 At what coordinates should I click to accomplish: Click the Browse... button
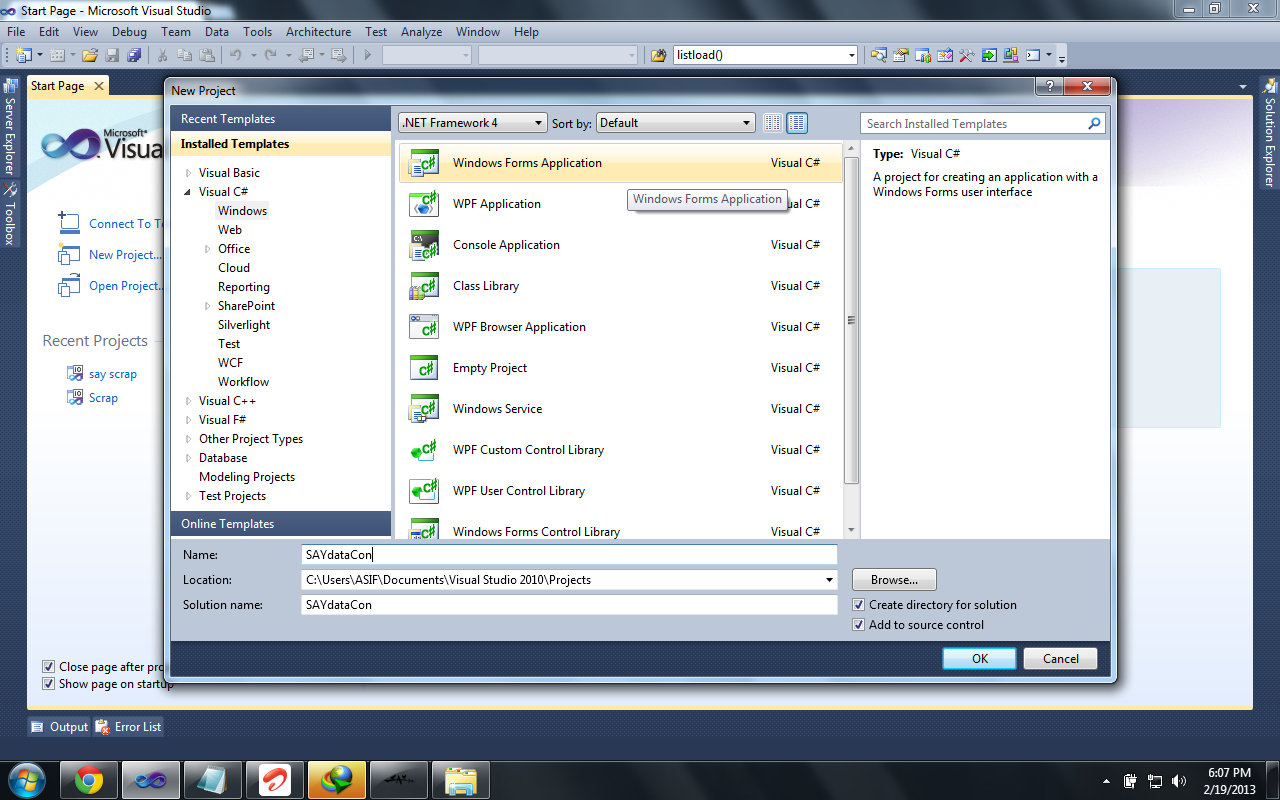[x=894, y=580]
